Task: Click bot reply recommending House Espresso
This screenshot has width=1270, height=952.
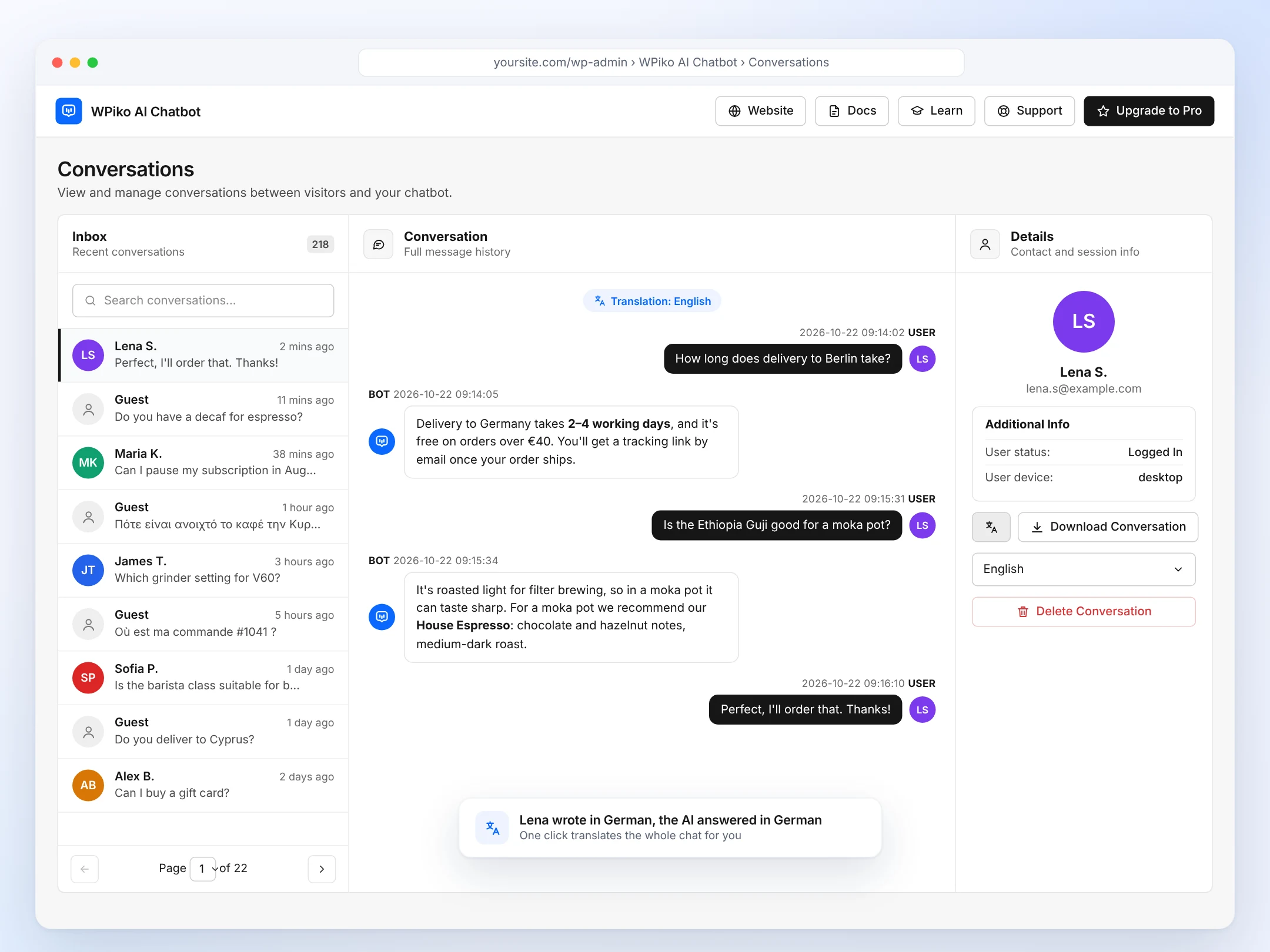Action: click(x=571, y=617)
